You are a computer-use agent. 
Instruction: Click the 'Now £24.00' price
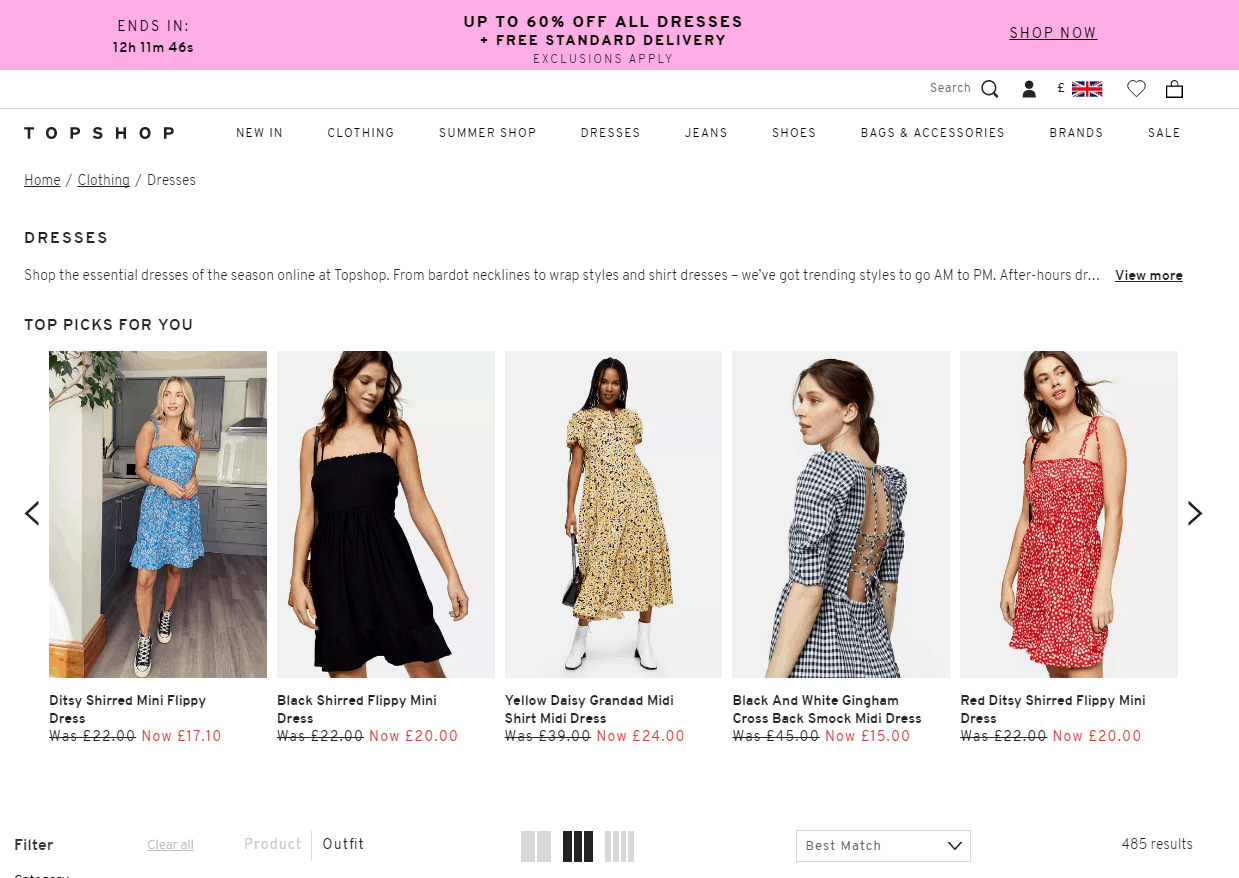point(640,736)
